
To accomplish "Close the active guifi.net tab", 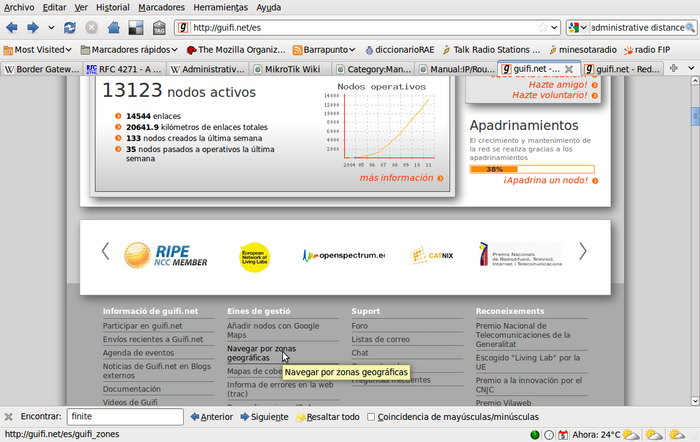I will (x=569, y=69).
